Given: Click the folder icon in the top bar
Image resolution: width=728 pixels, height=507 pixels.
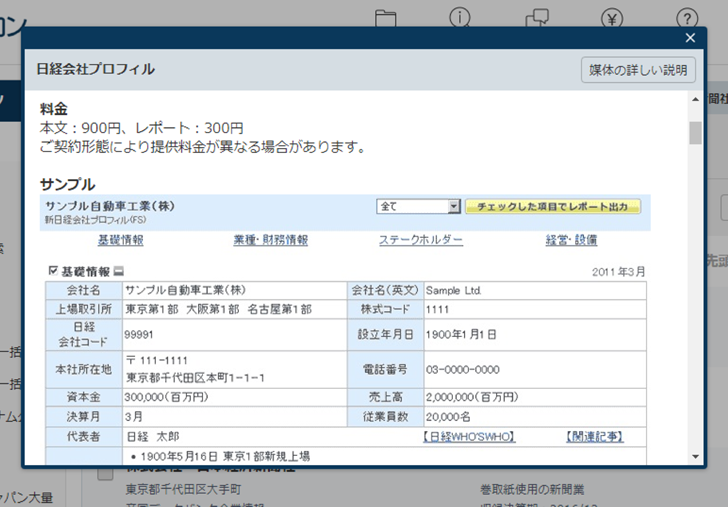Looking at the screenshot, I should 386,17.
